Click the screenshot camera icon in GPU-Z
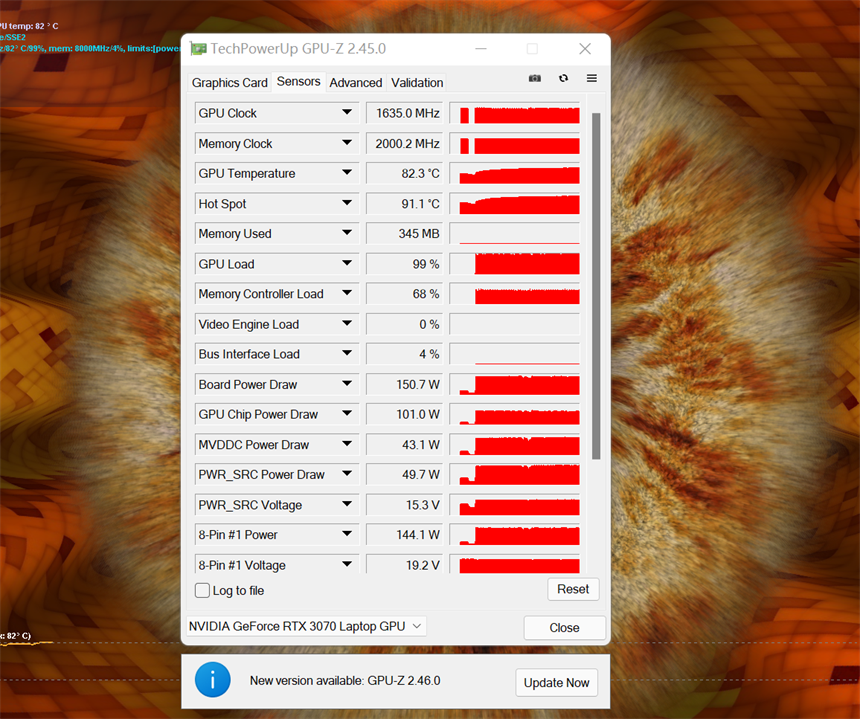 pyautogui.click(x=535, y=78)
